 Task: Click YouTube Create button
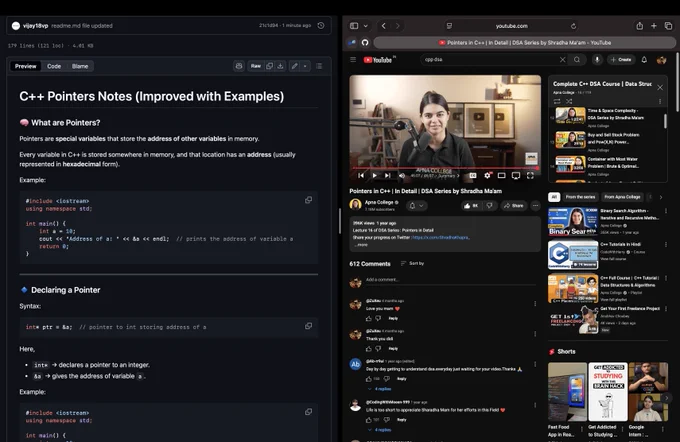621,59
